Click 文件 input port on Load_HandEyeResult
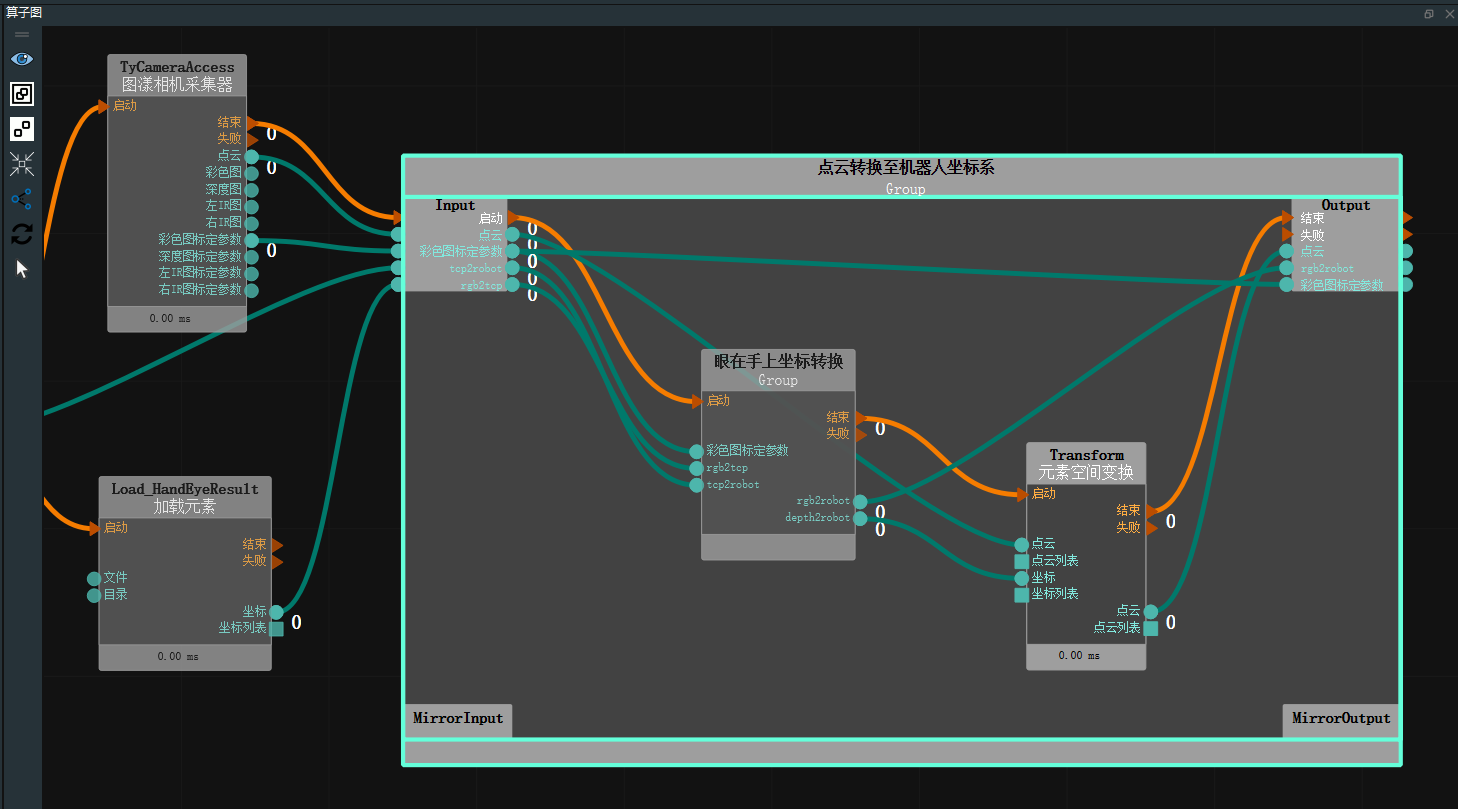The height and width of the screenshot is (809, 1458). [x=94, y=578]
